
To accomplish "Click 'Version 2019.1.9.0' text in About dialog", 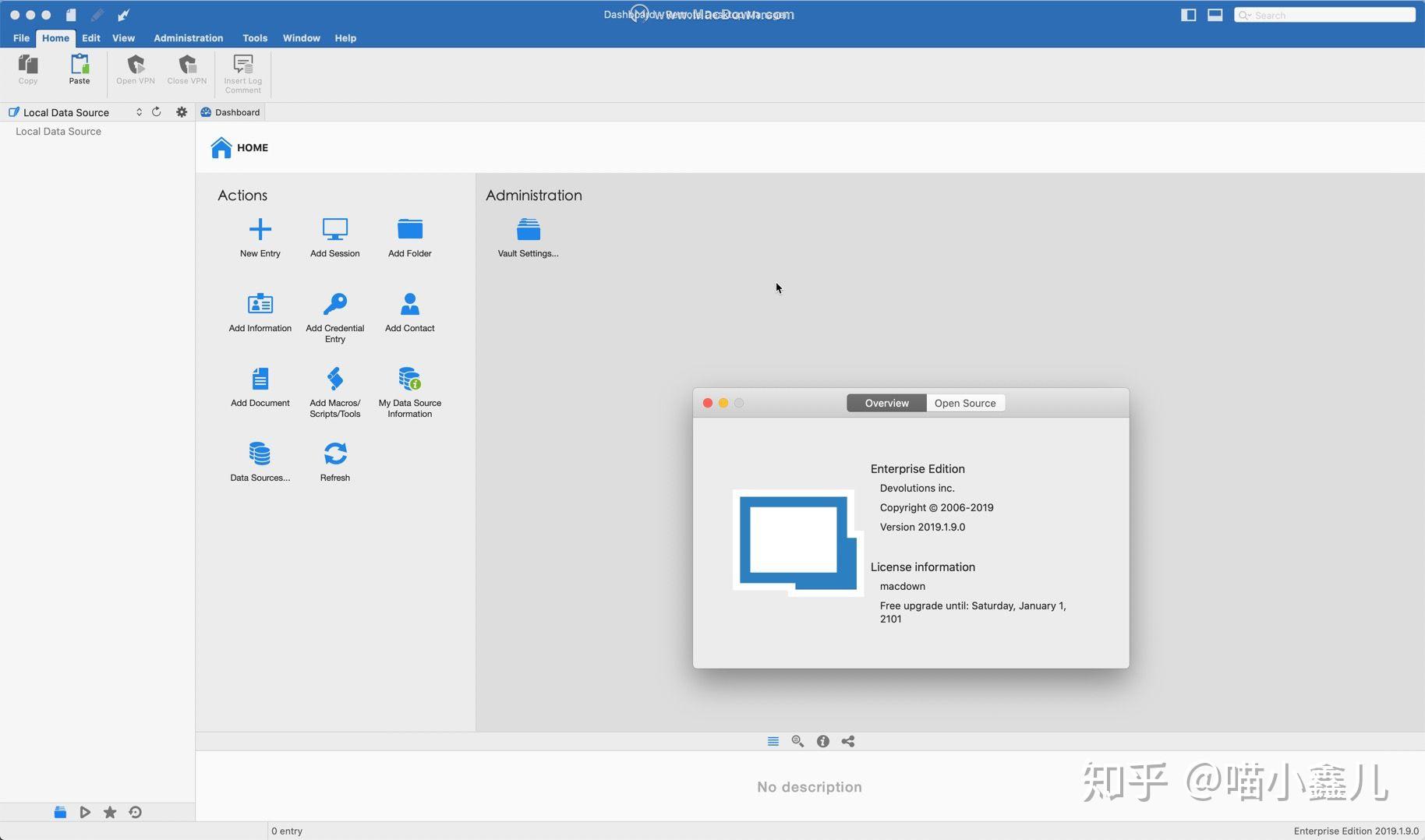I will (x=922, y=527).
